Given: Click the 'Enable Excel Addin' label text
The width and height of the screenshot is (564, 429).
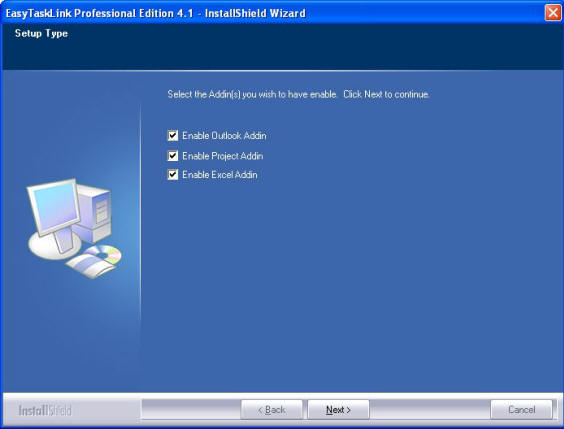Looking at the screenshot, I should click(x=219, y=175).
